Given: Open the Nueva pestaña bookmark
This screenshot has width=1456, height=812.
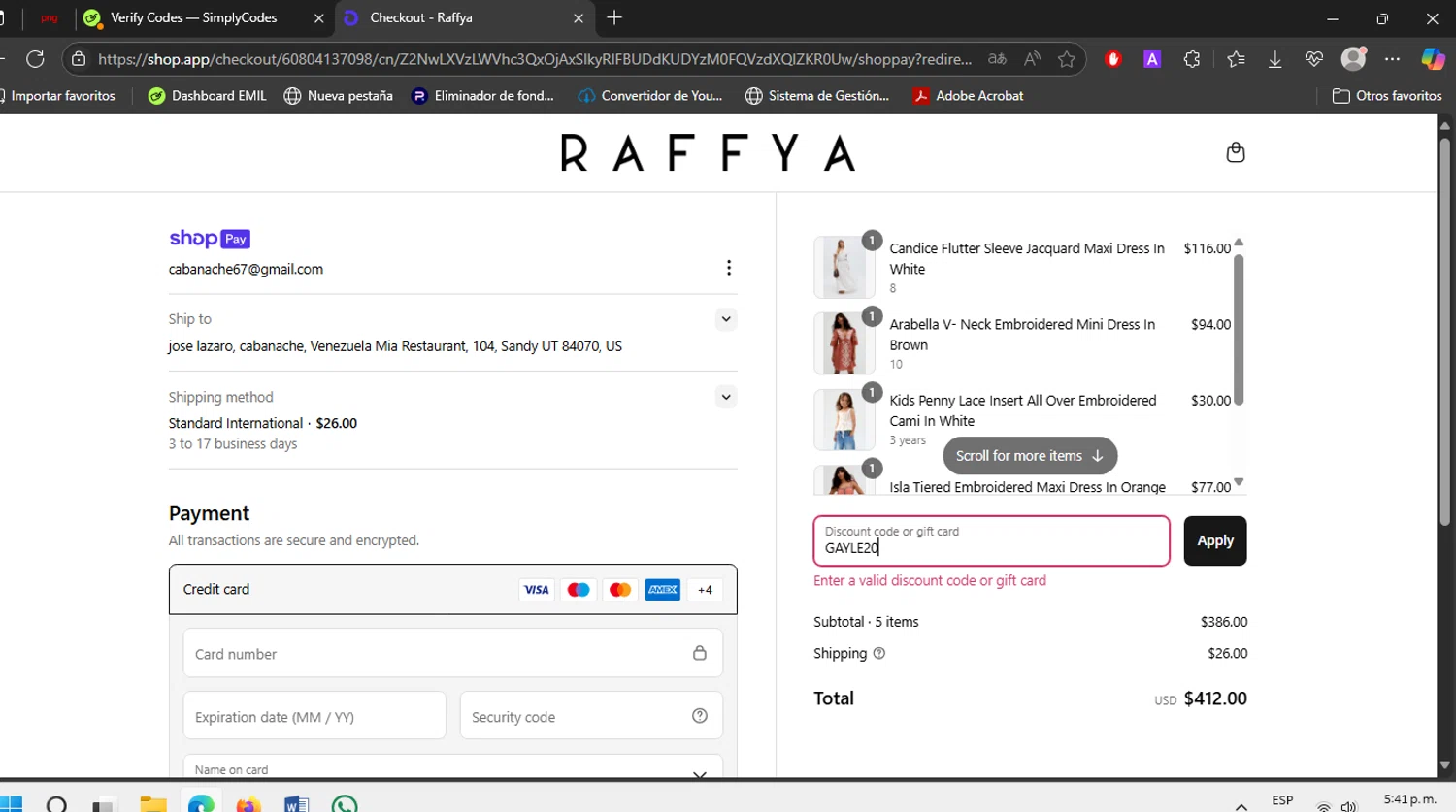Looking at the screenshot, I should (338, 95).
